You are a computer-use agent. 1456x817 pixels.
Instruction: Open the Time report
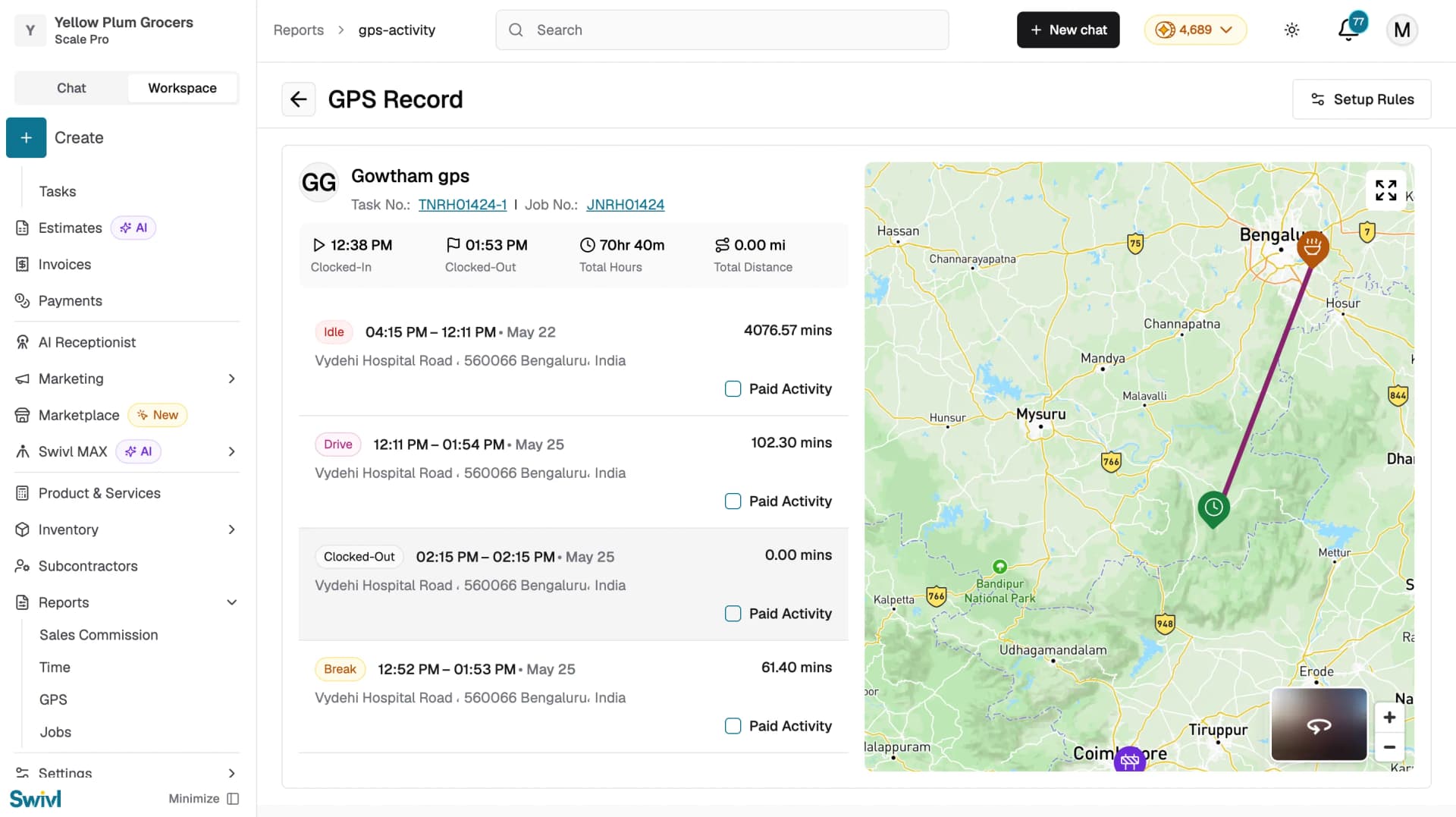pyautogui.click(x=55, y=668)
